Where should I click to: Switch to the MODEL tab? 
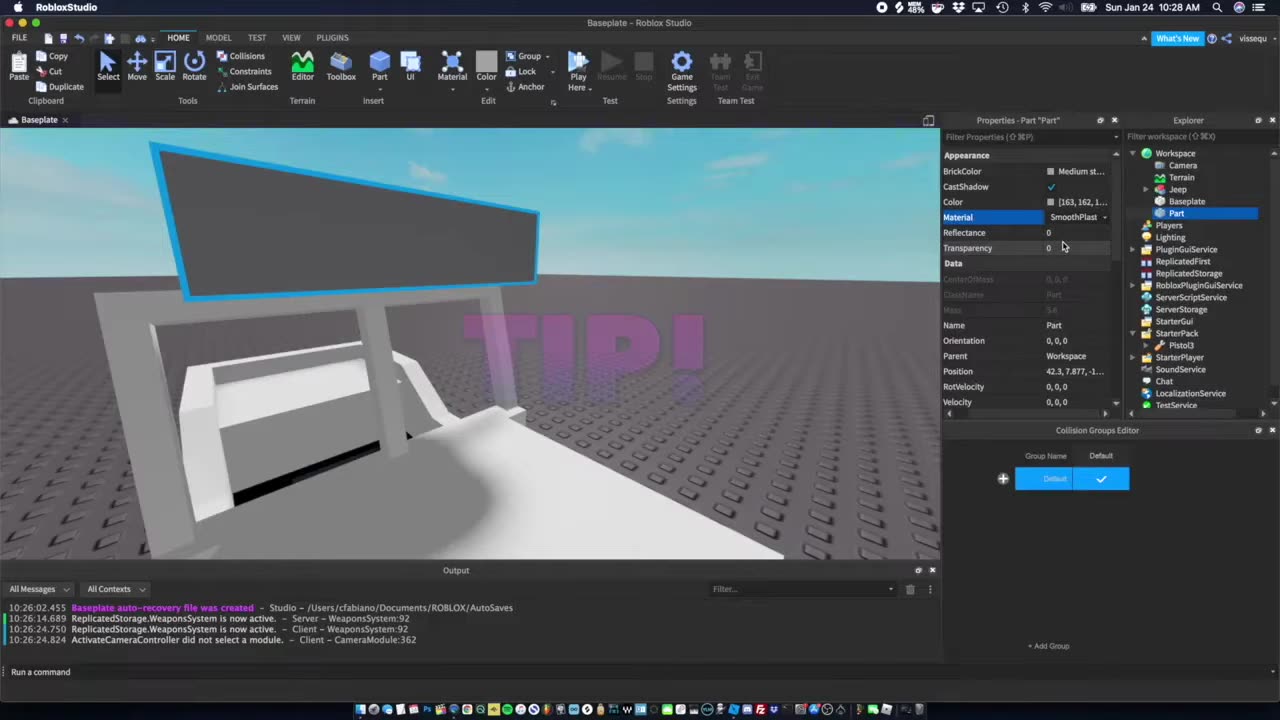click(218, 38)
